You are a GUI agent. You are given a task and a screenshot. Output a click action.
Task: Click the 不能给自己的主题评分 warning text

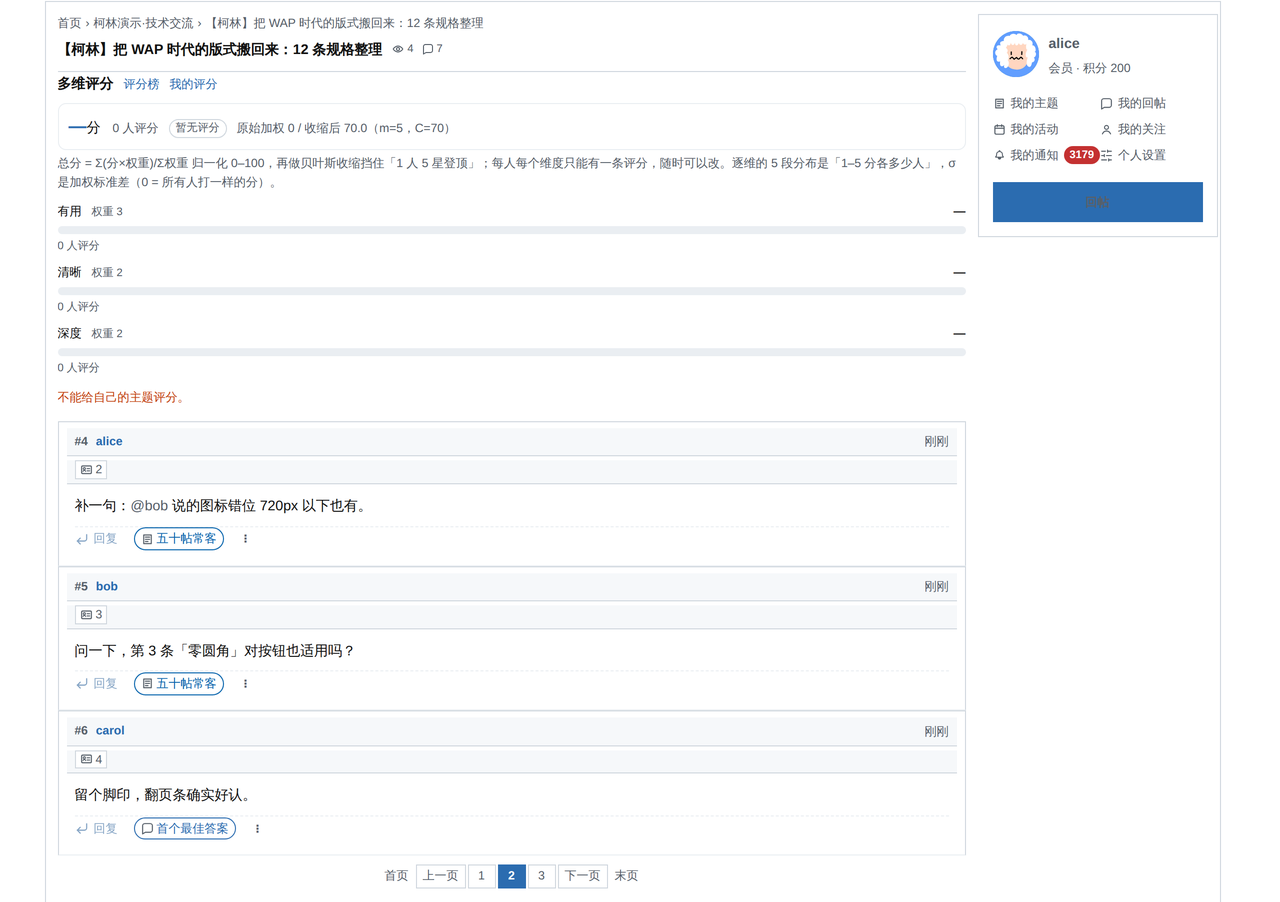coord(121,397)
